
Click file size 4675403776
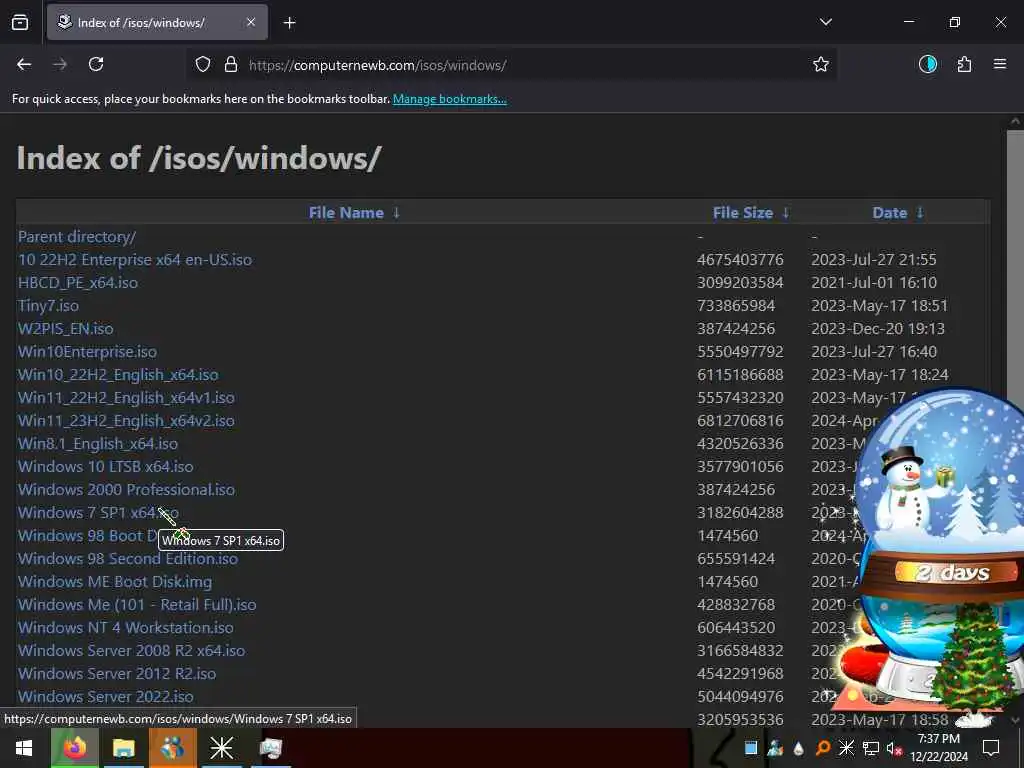tap(740, 260)
